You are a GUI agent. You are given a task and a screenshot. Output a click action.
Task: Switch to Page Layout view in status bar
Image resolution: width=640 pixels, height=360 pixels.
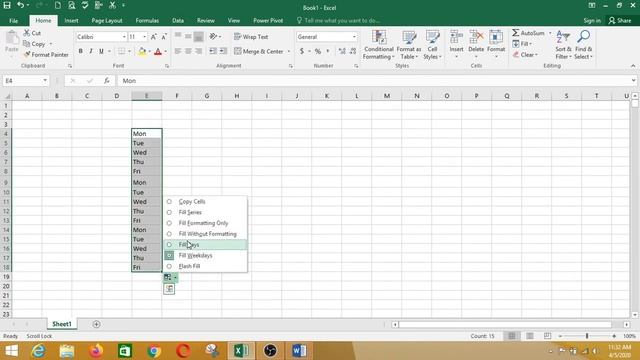pyautogui.click(x=529, y=336)
